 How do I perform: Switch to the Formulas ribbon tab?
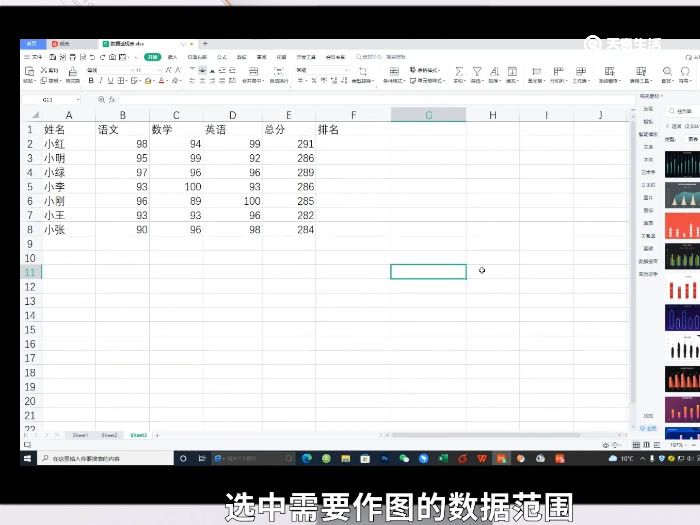tap(222, 57)
